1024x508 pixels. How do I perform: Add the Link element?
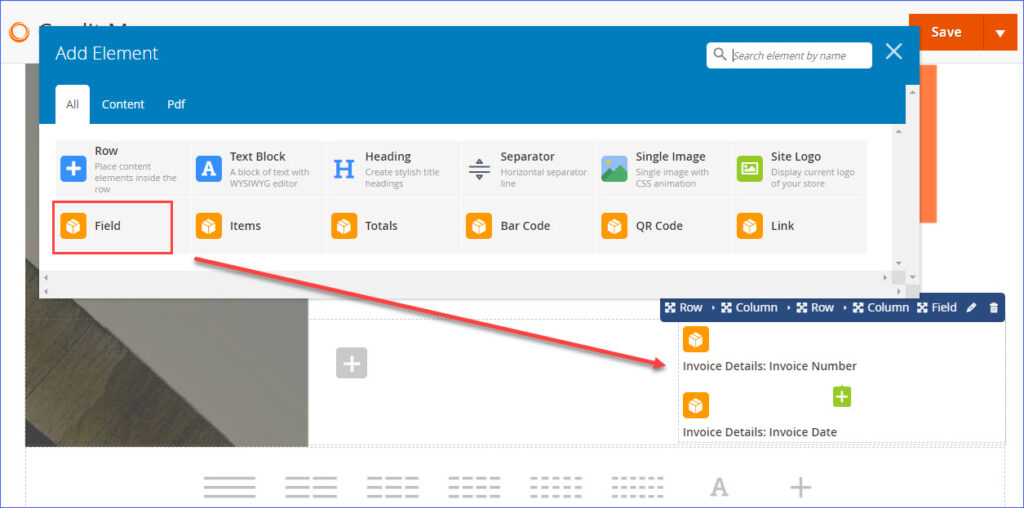[x=799, y=226]
